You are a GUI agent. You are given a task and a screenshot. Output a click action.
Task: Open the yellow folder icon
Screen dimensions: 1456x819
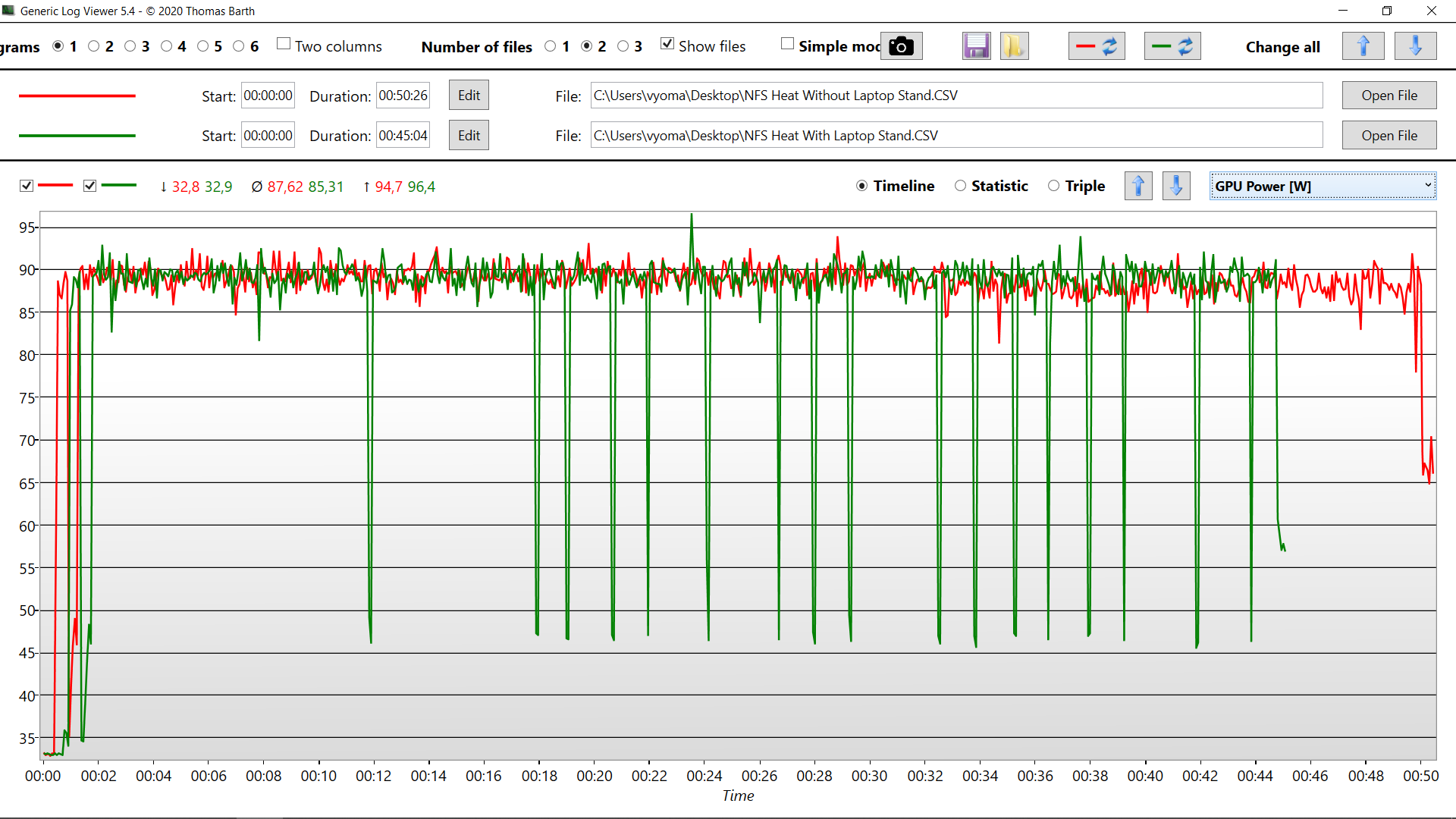tap(1014, 46)
